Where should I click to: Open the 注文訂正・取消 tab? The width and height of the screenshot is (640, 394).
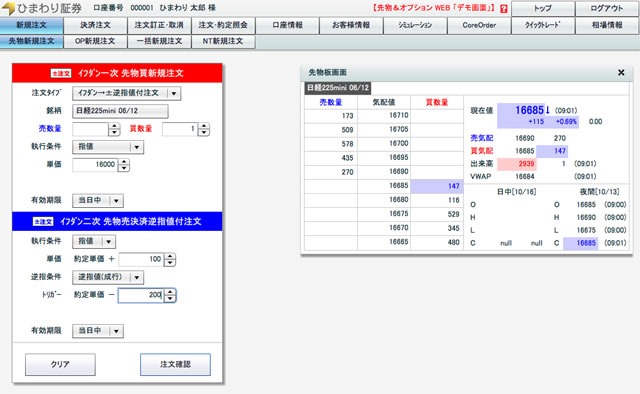[159, 25]
